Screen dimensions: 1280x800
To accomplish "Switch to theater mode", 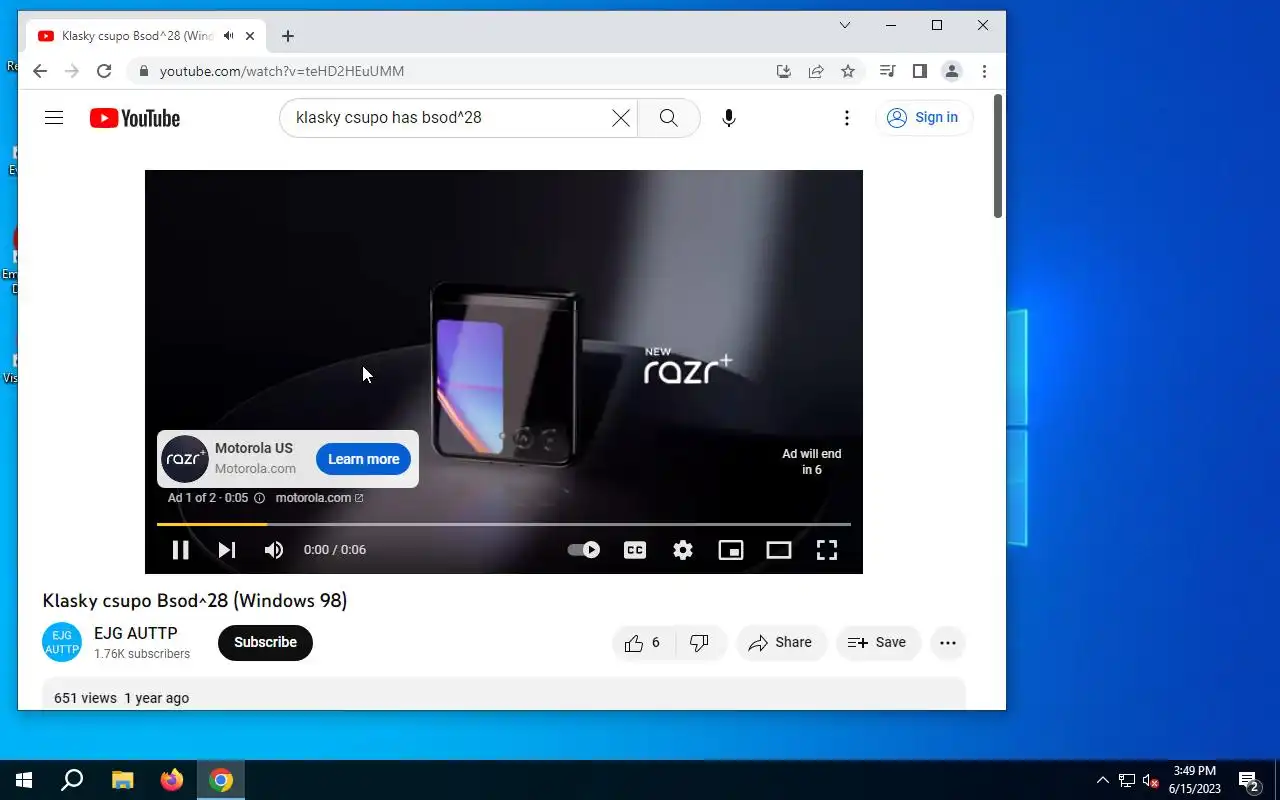I will pos(779,549).
